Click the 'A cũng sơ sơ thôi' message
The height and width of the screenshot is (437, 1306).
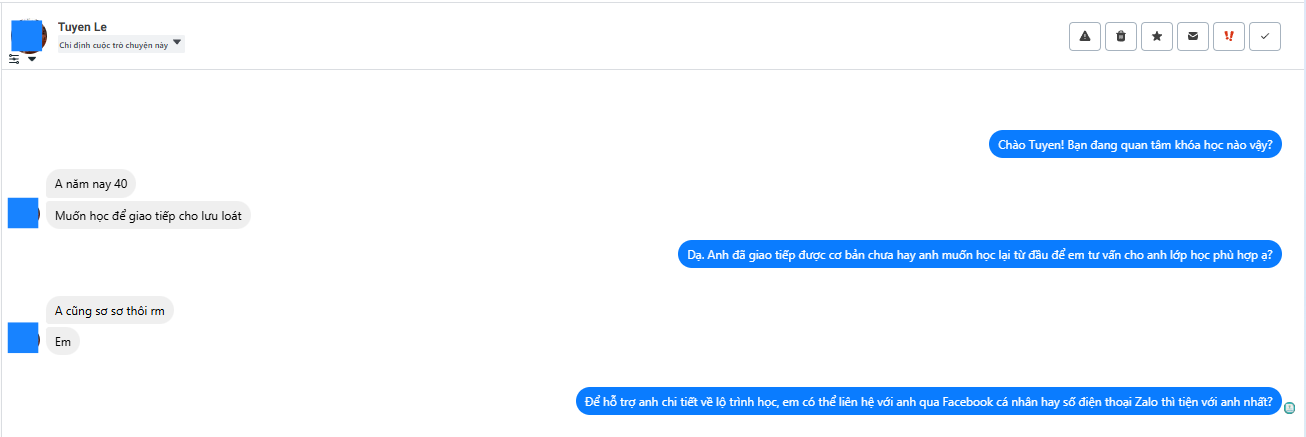110,310
